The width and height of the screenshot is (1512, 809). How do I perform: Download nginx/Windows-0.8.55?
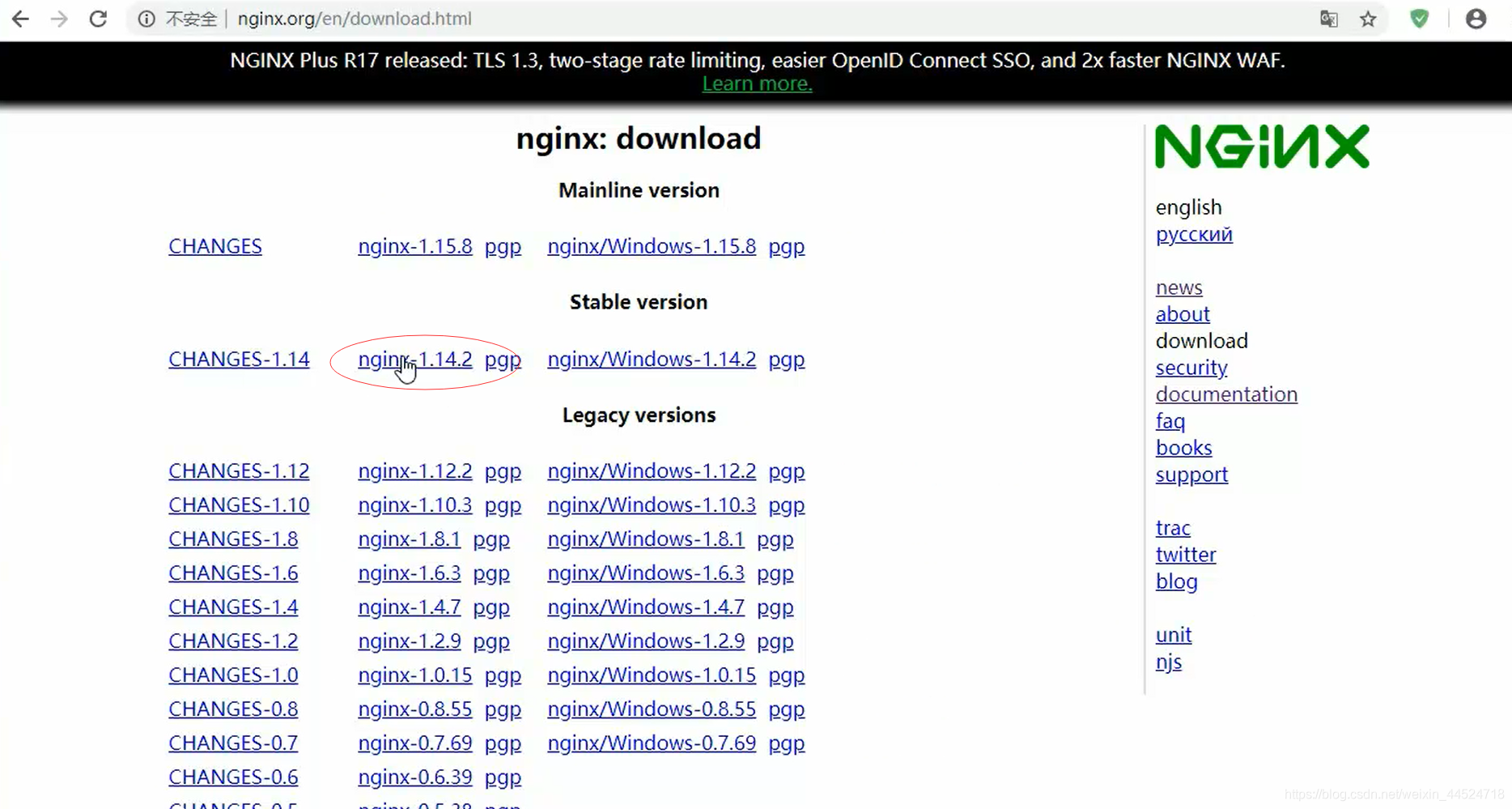tap(652, 709)
